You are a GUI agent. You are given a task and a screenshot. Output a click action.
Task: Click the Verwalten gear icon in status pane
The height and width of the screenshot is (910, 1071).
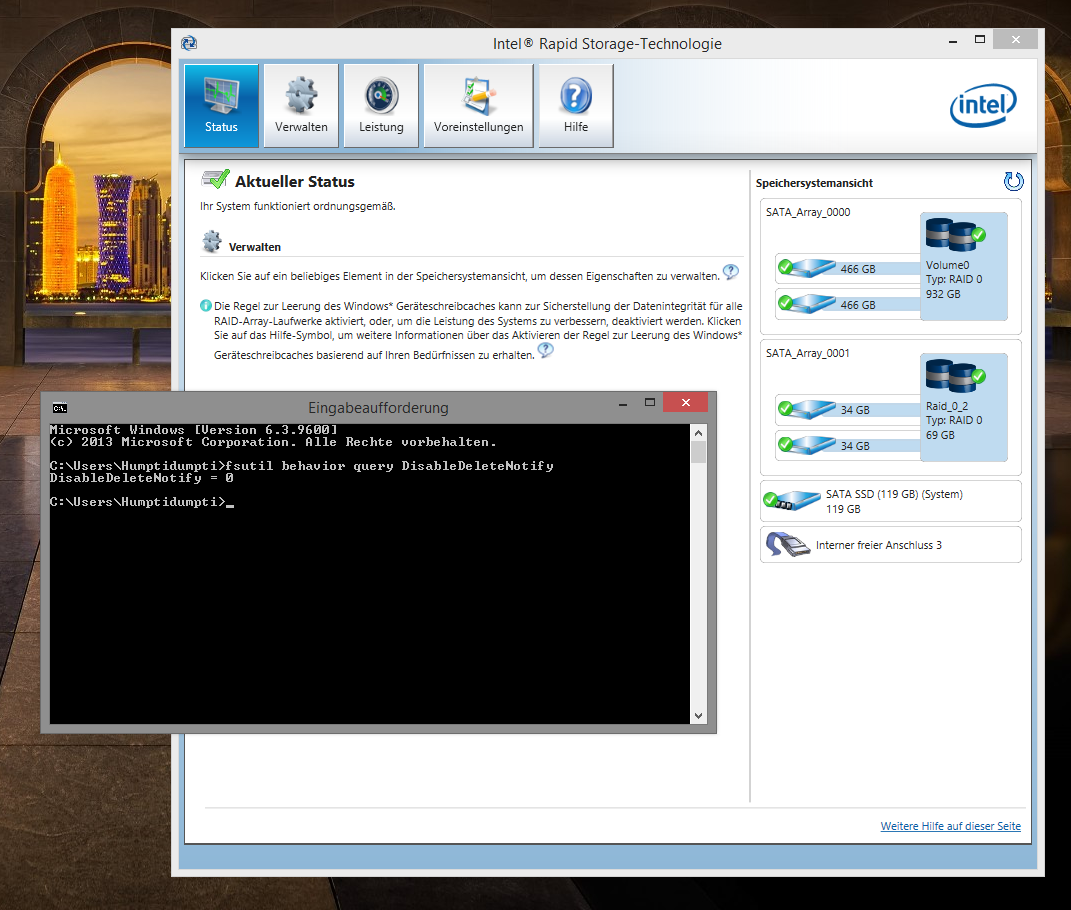tap(212, 241)
